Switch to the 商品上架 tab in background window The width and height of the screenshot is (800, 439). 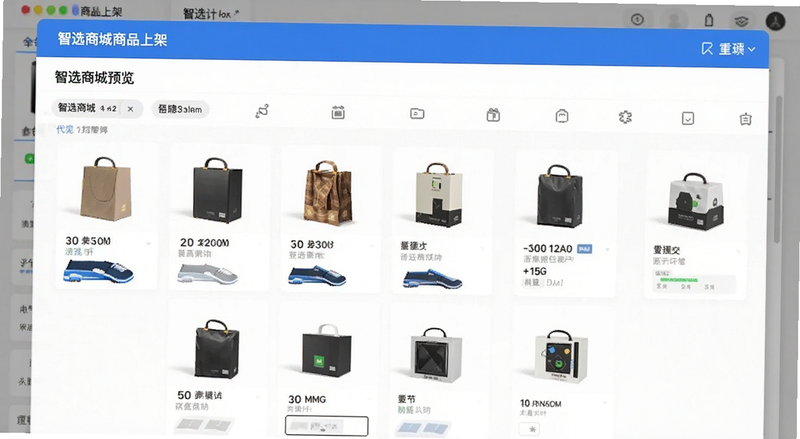pyautogui.click(x=101, y=11)
